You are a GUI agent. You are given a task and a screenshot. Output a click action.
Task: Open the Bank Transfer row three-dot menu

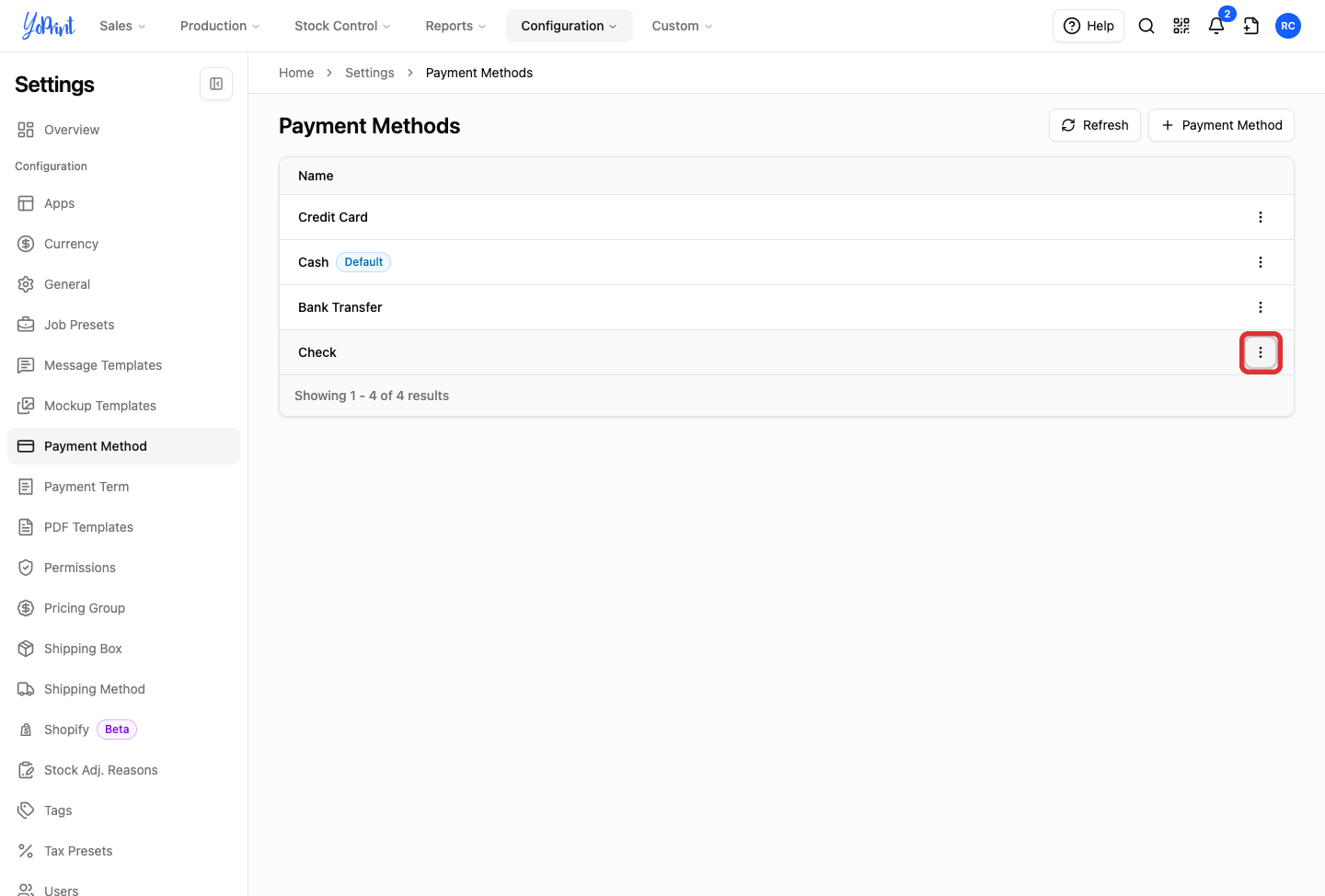[1261, 307]
